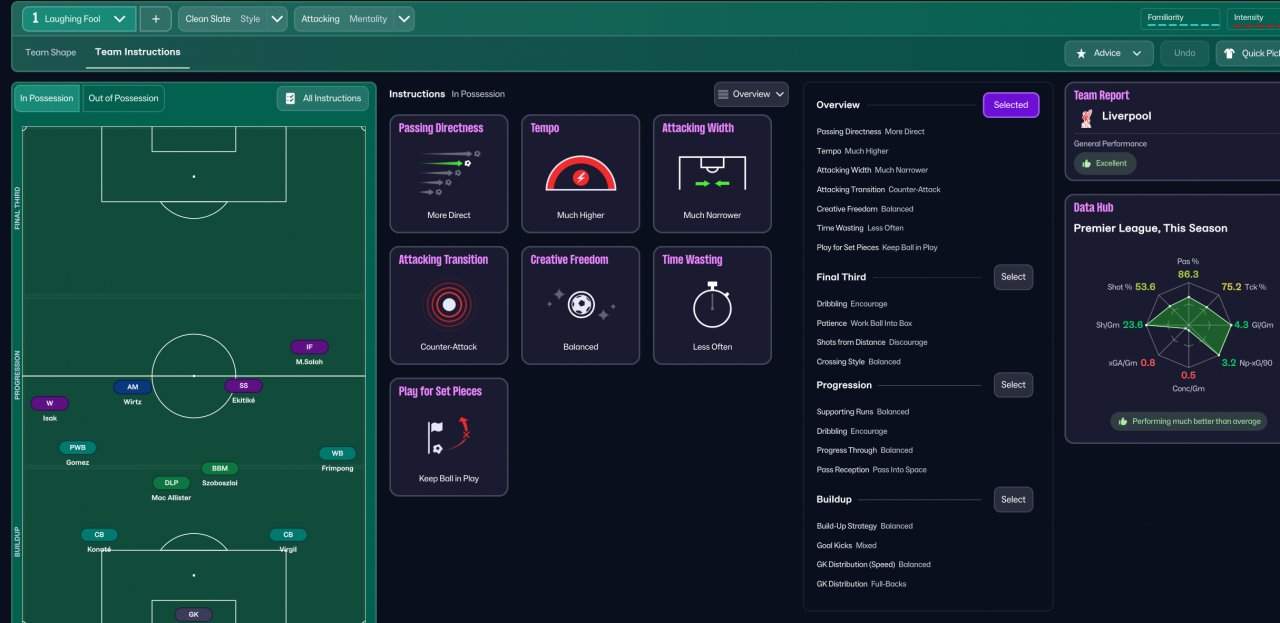Click the Crossing Style Balanced row
This screenshot has height=623, width=1280.
click(859, 362)
